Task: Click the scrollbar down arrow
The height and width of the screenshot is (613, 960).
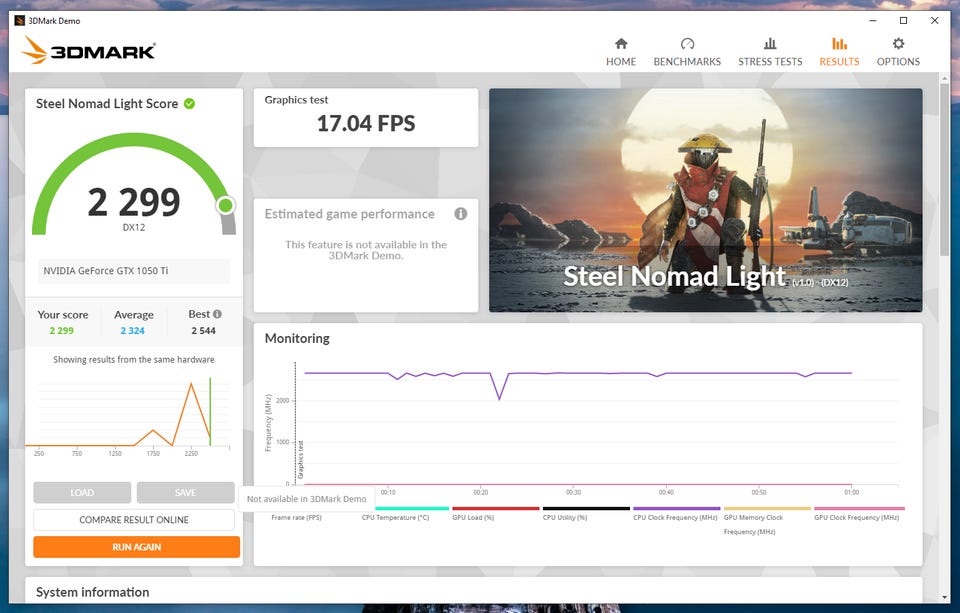Action: [x=944, y=597]
